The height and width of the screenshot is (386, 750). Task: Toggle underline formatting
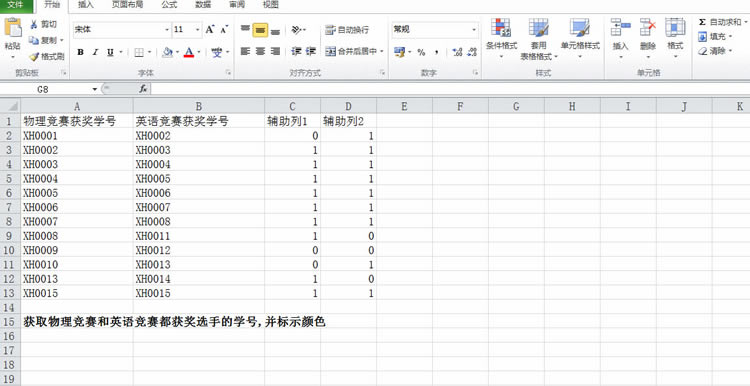110,52
